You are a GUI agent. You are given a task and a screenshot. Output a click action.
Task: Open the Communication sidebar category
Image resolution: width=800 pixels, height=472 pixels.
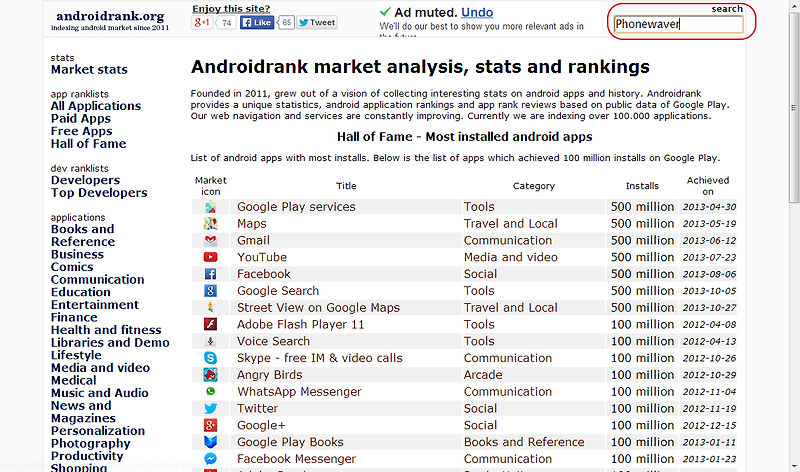(x=97, y=280)
